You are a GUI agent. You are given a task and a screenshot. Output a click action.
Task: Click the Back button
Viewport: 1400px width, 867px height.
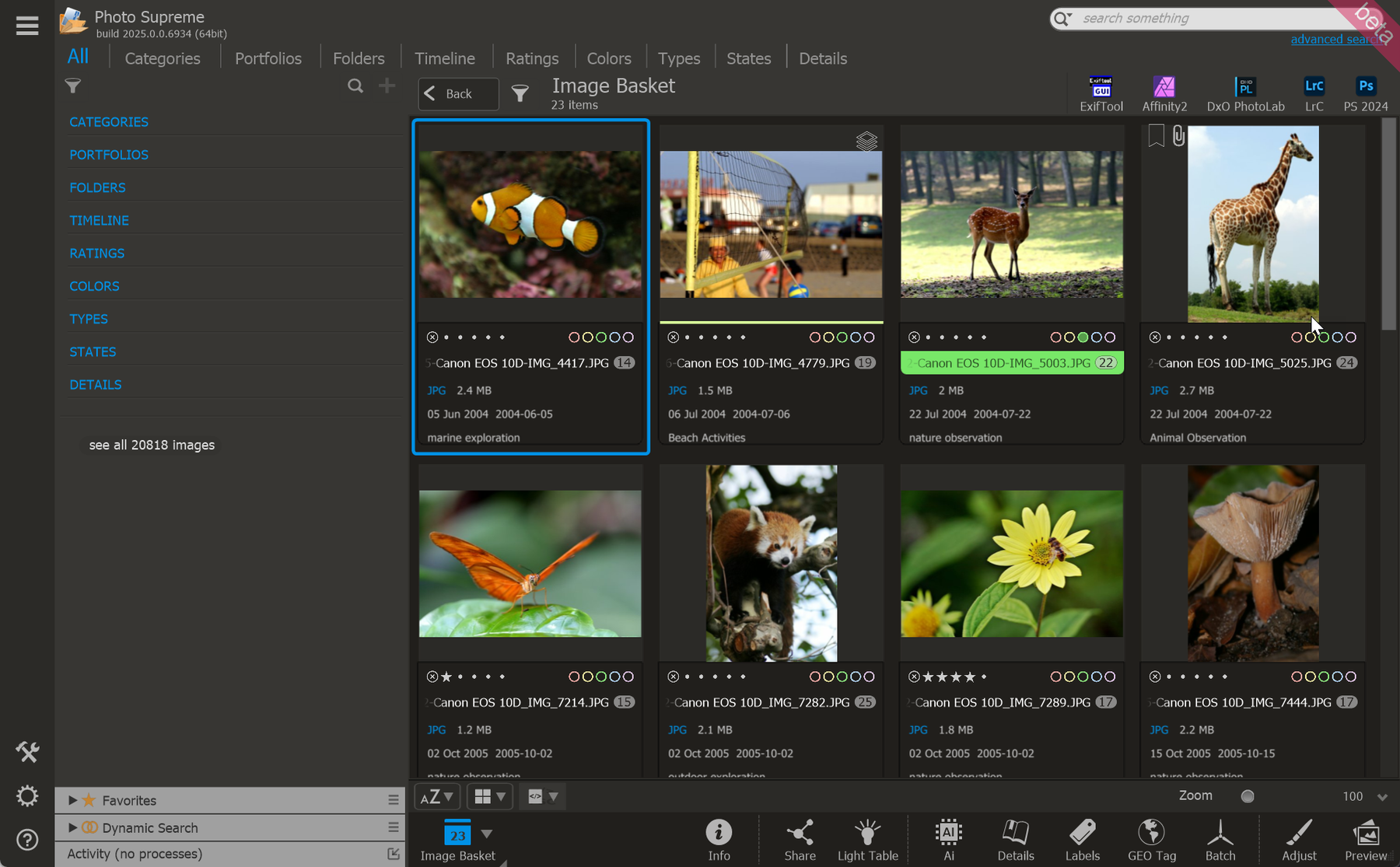point(458,94)
